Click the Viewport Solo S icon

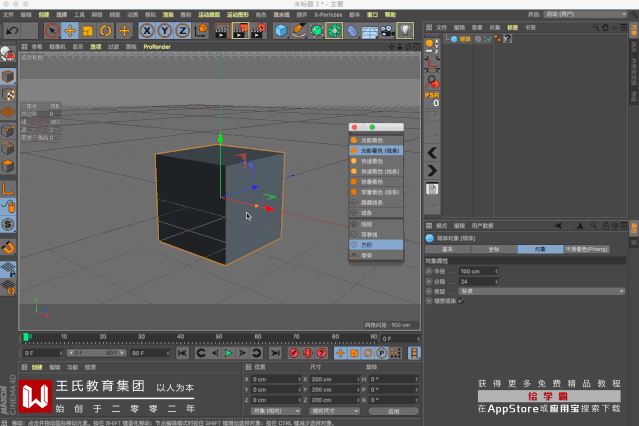click(8, 225)
